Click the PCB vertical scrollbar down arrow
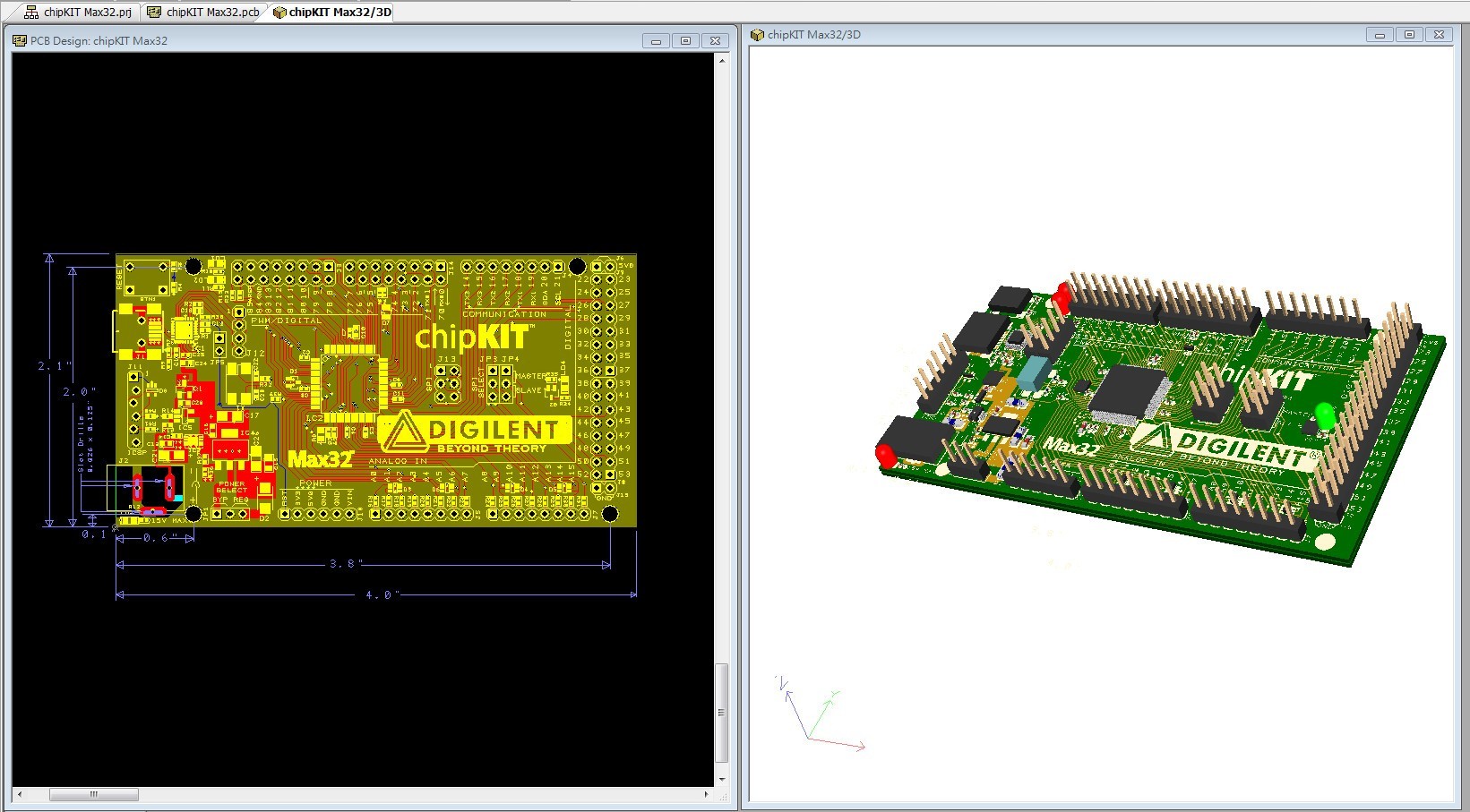The width and height of the screenshot is (1470, 812). point(722,779)
